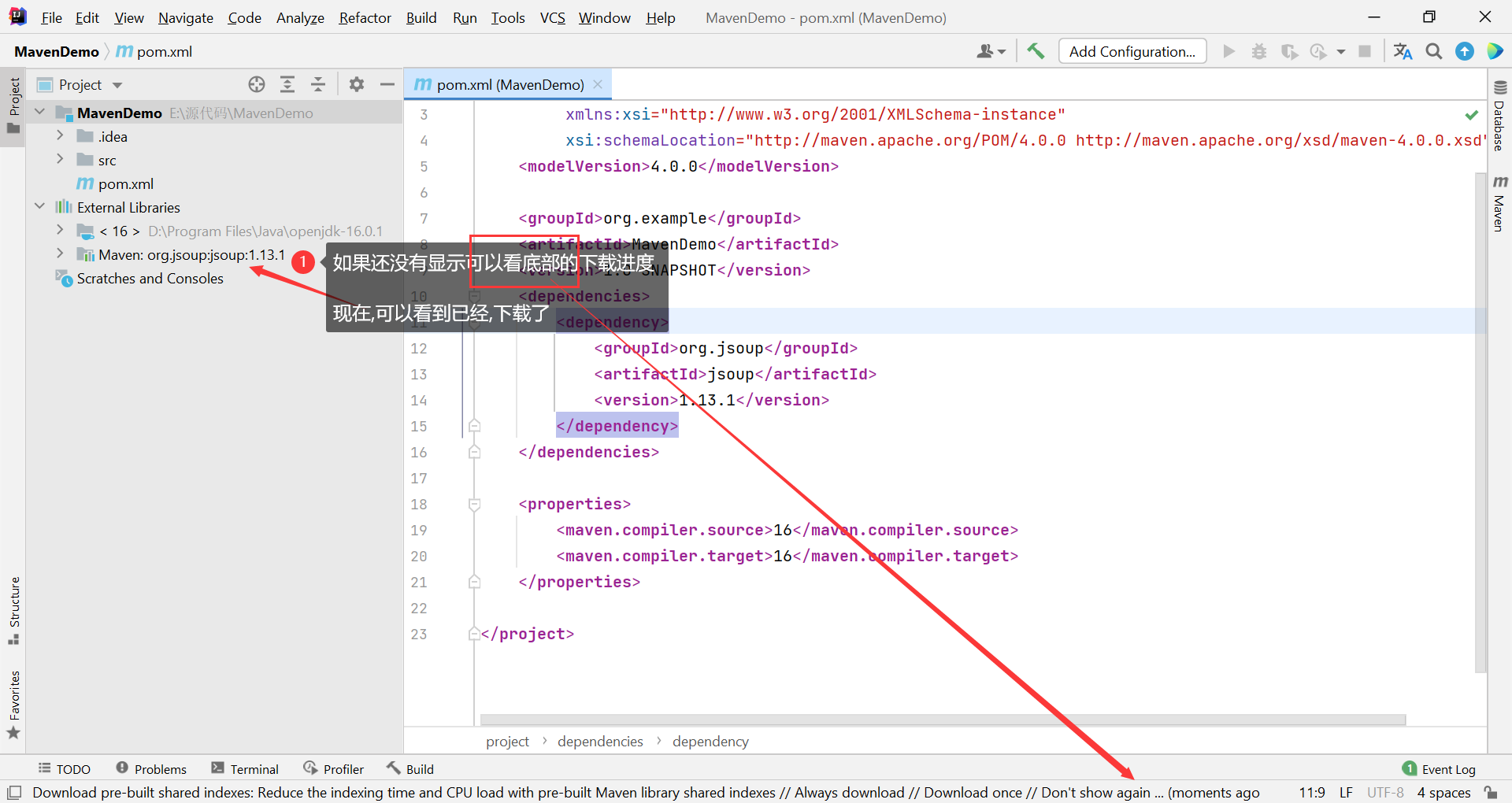The width and height of the screenshot is (1512, 803).
Task: Open the Event Log
Action: click(x=1440, y=769)
